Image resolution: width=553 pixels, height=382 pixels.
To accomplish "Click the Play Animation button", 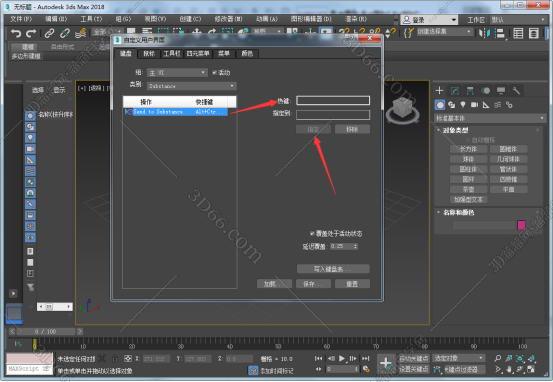I will click(341, 358).
